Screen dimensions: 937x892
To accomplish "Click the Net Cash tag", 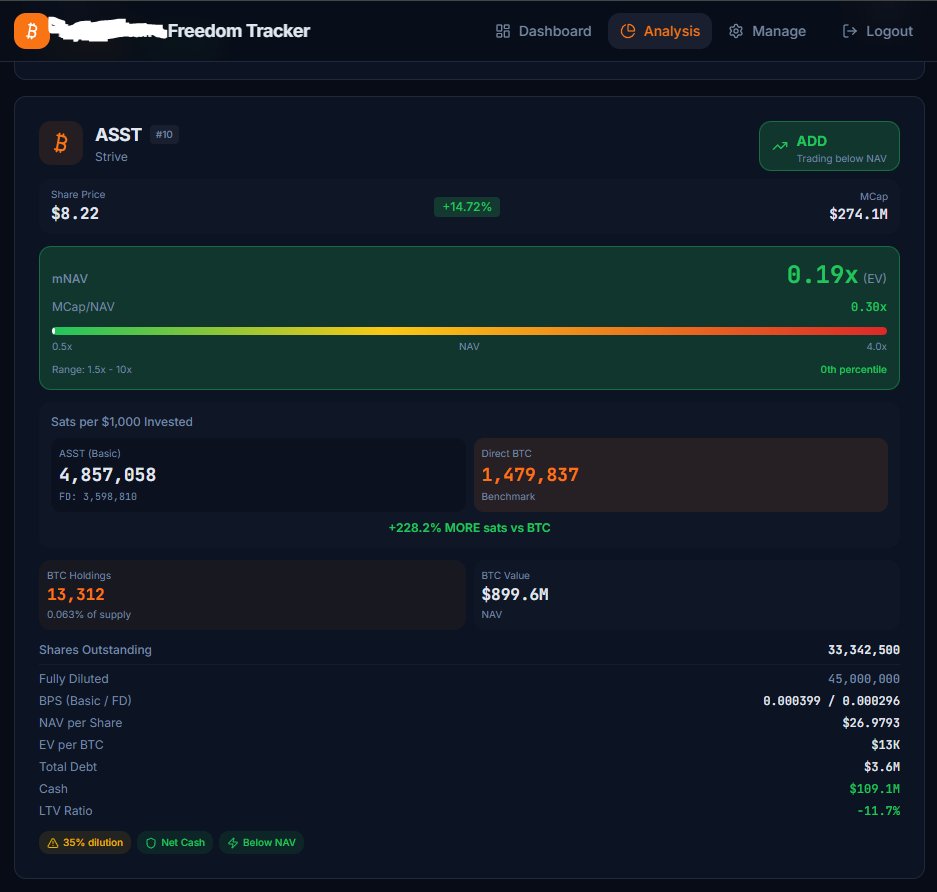I will tap(175, 842).
